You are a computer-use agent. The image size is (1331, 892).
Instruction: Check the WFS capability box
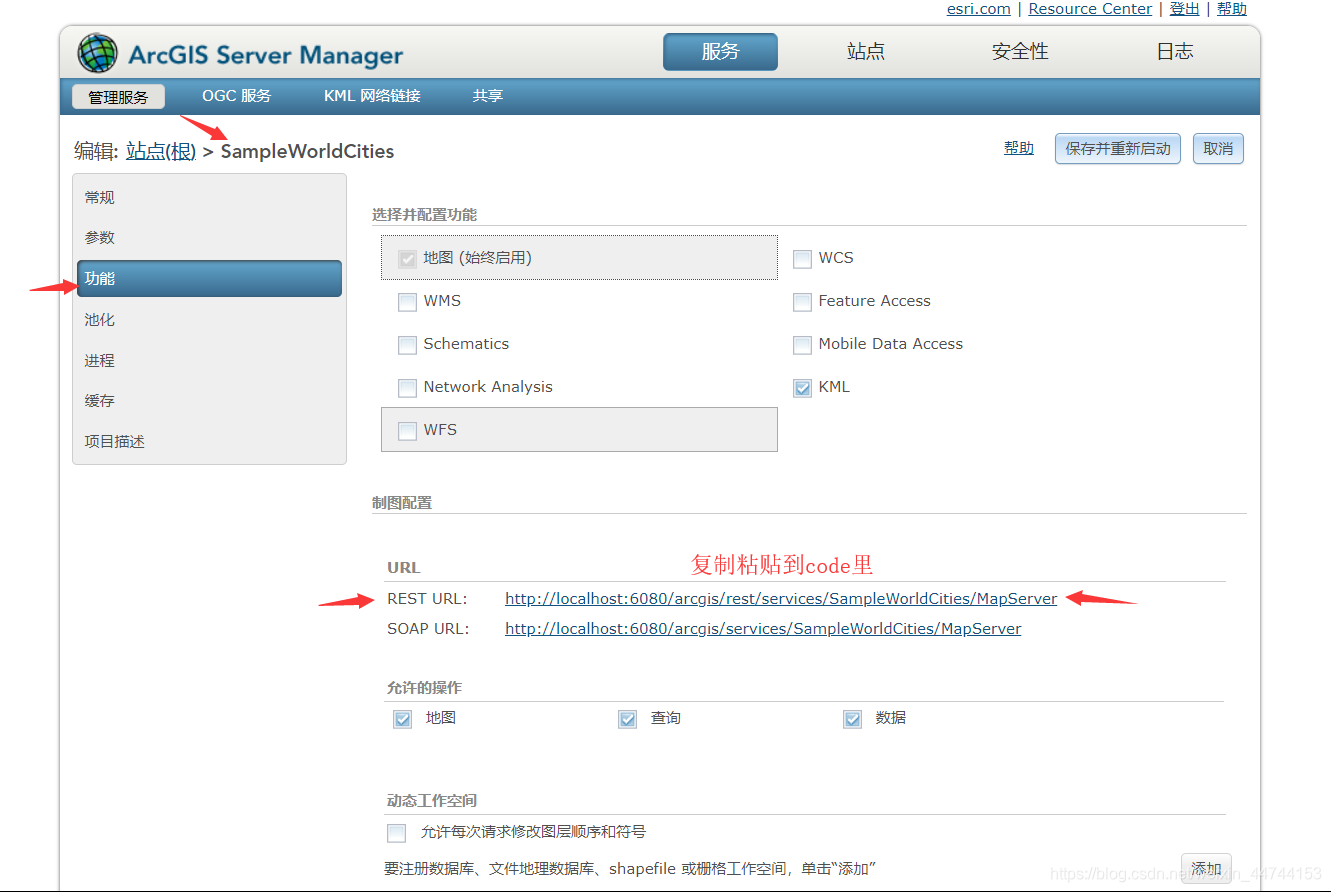coord(407,431)
